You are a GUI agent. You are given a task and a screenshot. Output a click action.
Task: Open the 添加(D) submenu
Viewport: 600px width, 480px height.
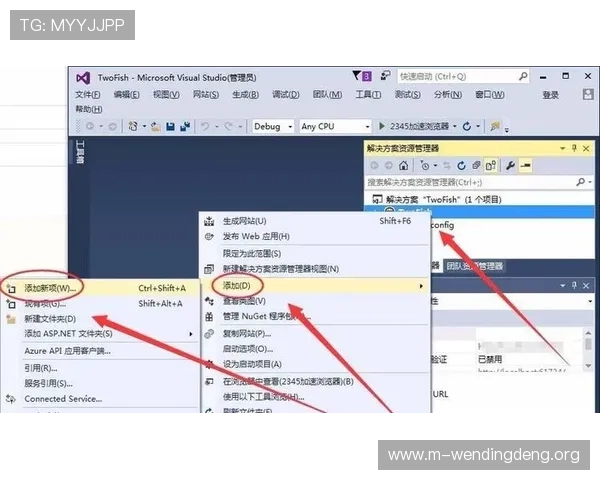[315, 286]
